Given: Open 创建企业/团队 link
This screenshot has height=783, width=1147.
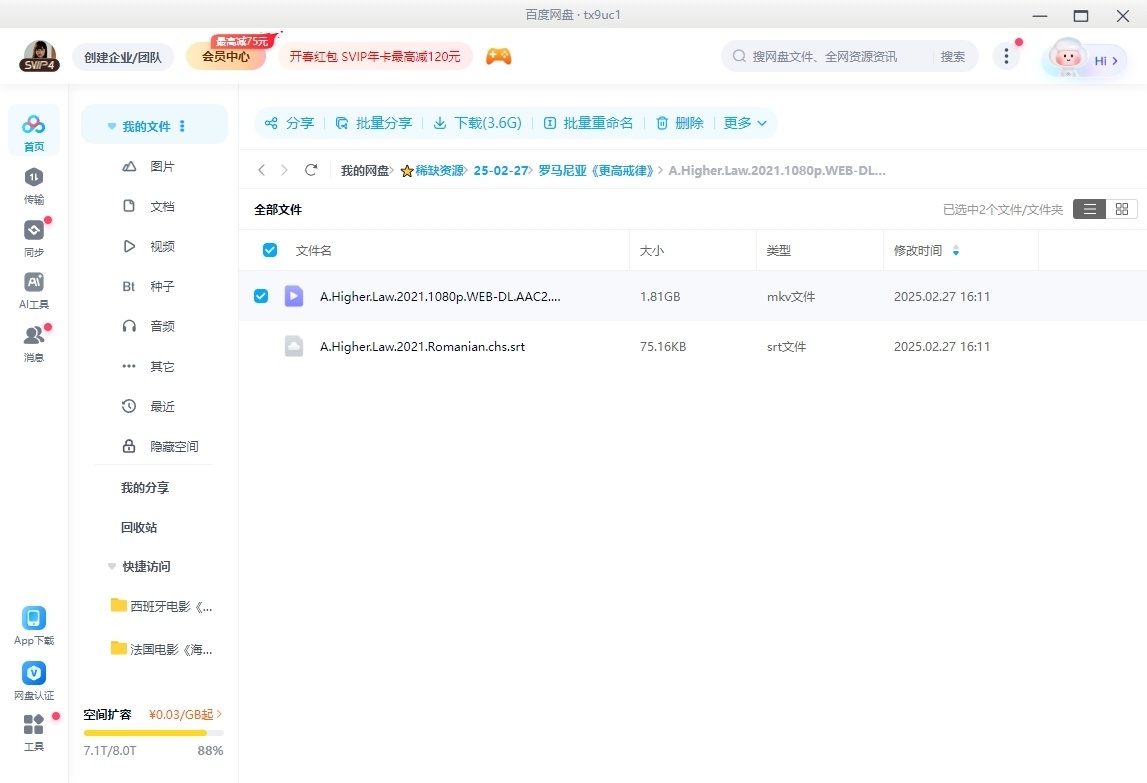Looking at the screenshot, I should [x=123, y=57].
